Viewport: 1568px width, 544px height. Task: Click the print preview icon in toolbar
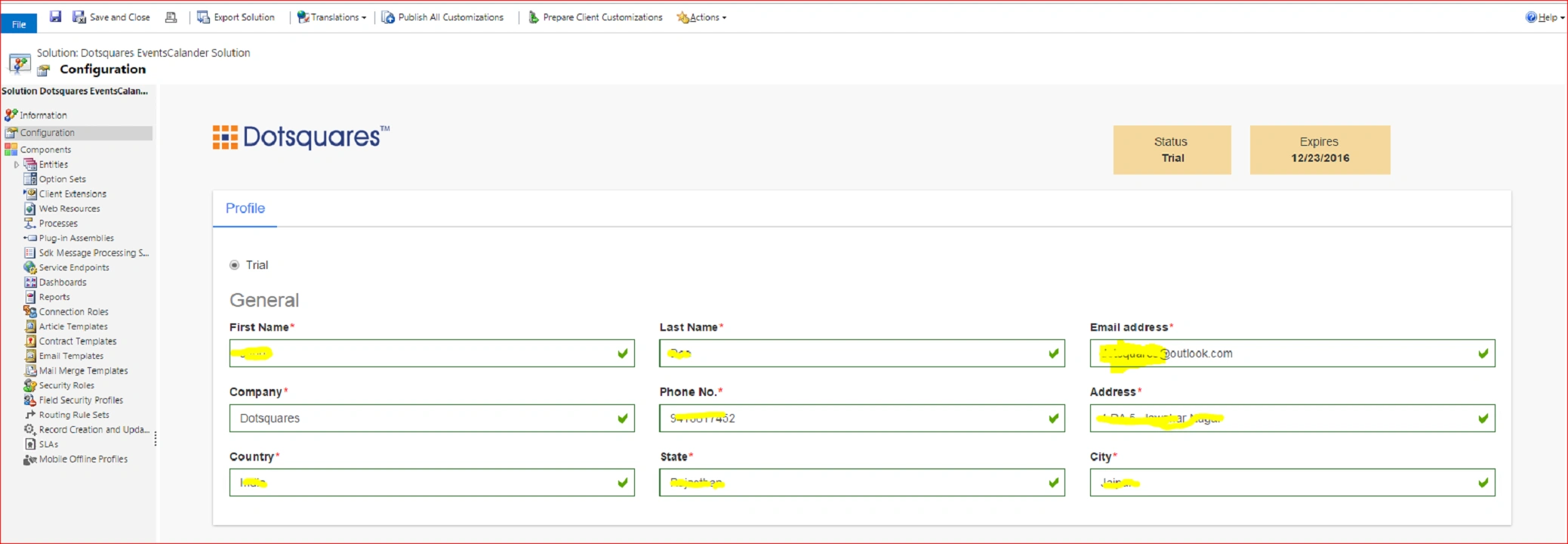(x=171, y=17)
